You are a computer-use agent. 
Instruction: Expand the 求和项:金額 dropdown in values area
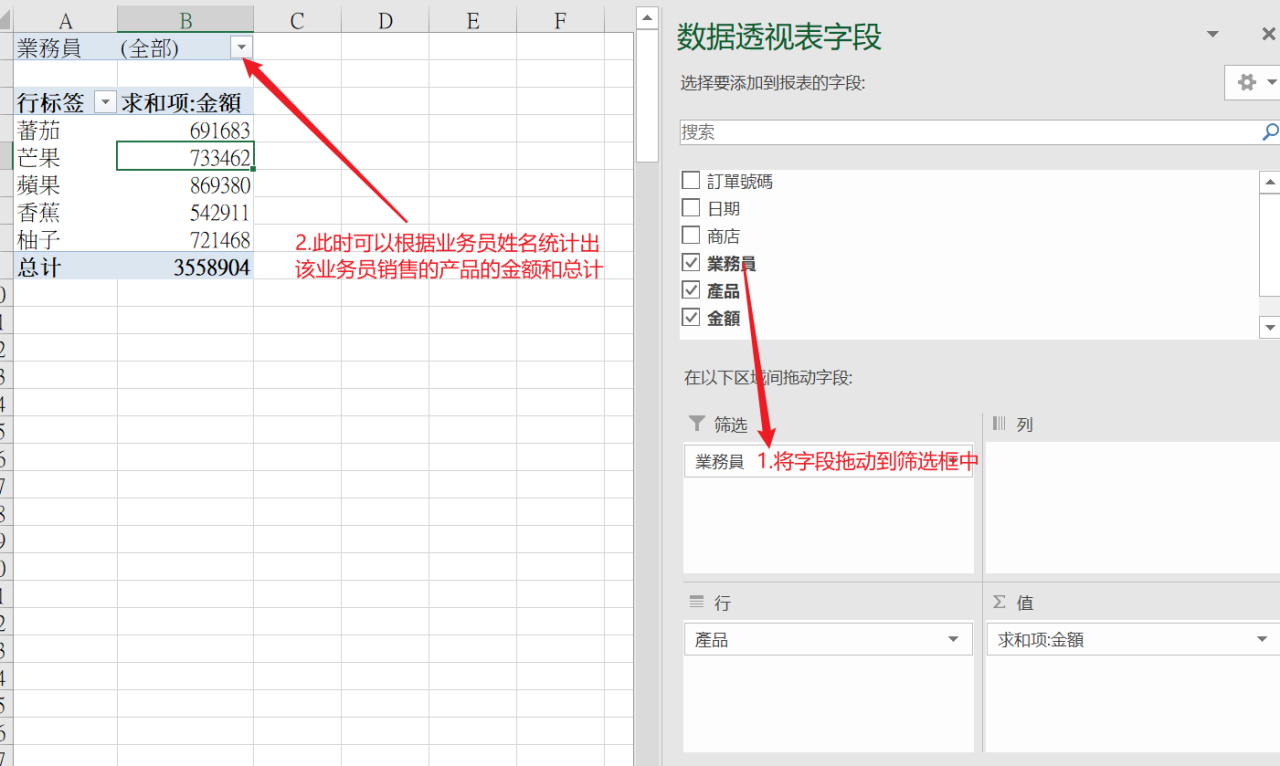[1262, 640]
